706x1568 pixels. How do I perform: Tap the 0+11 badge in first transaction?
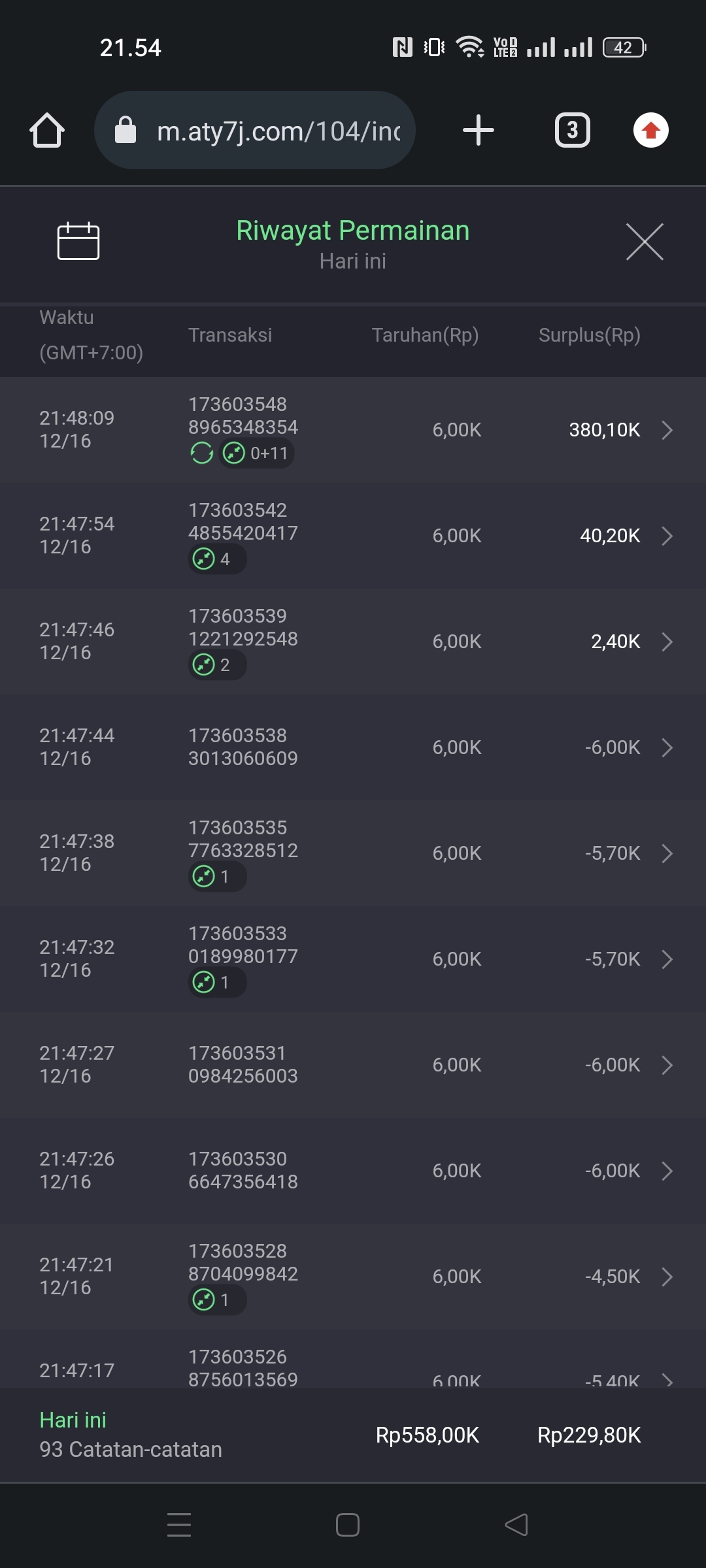[x=257, y=453]
